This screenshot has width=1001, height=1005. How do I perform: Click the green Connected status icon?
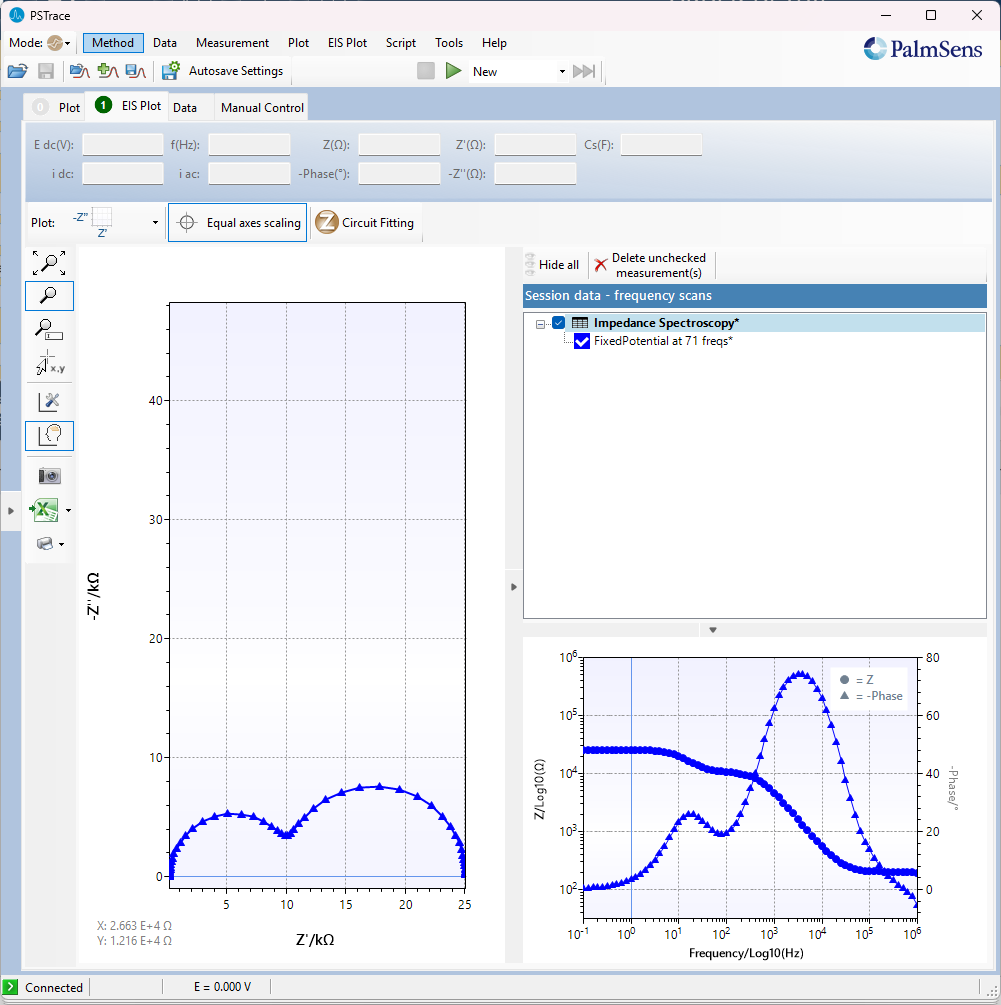(x=10, y=987)
